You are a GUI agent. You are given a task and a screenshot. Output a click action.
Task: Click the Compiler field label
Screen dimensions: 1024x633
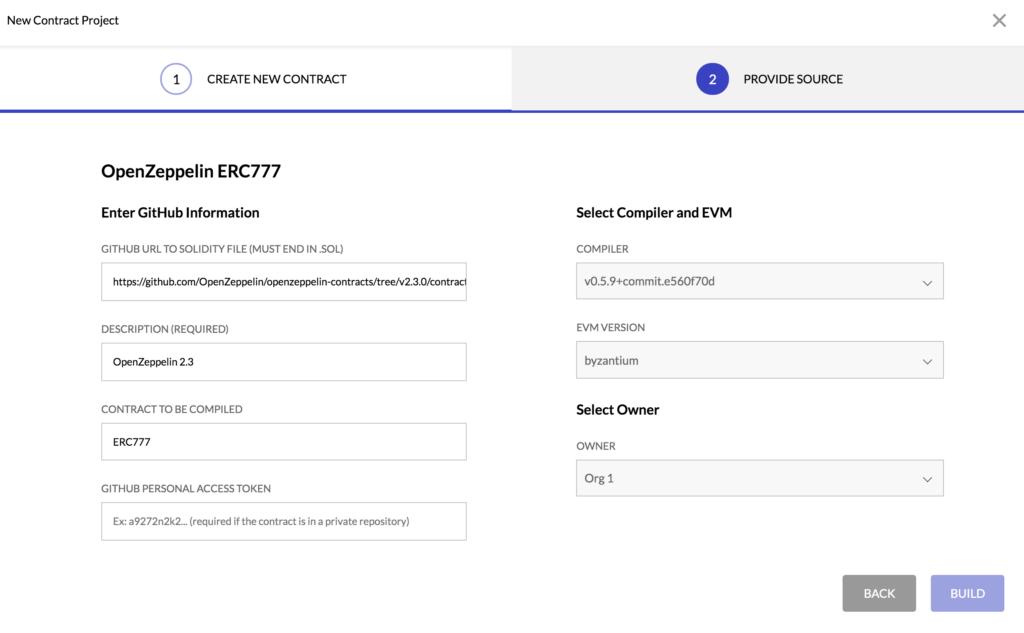click(x=602, y=249)
